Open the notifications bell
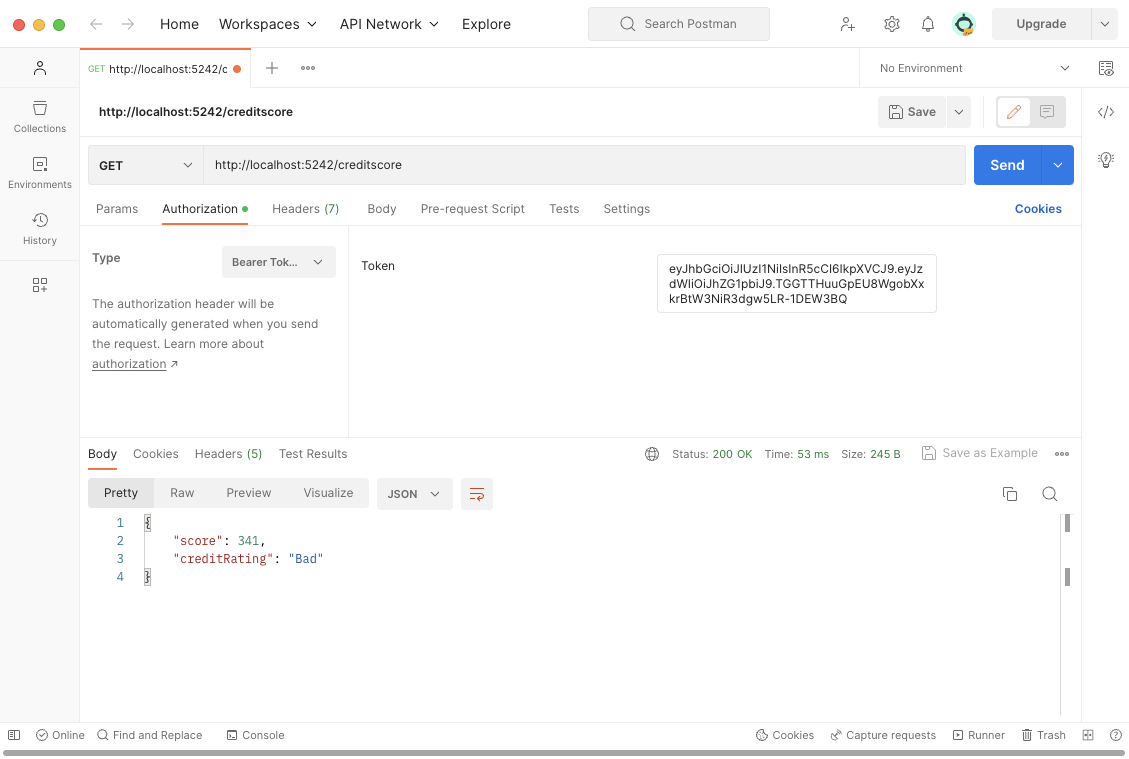1129x759 pixels. click(x=928, y=24)
